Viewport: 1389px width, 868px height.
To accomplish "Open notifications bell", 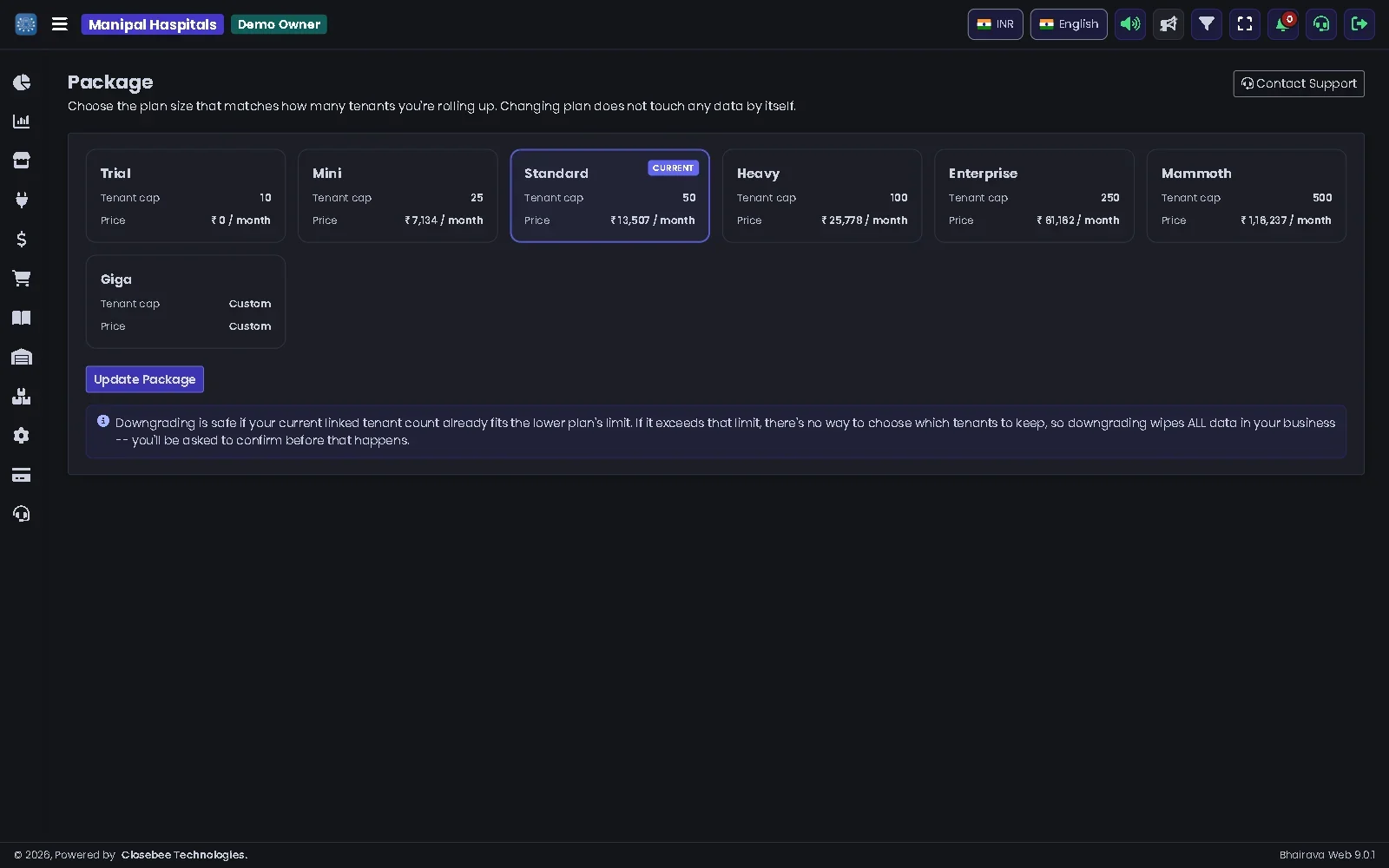I will click(1283, 24).
